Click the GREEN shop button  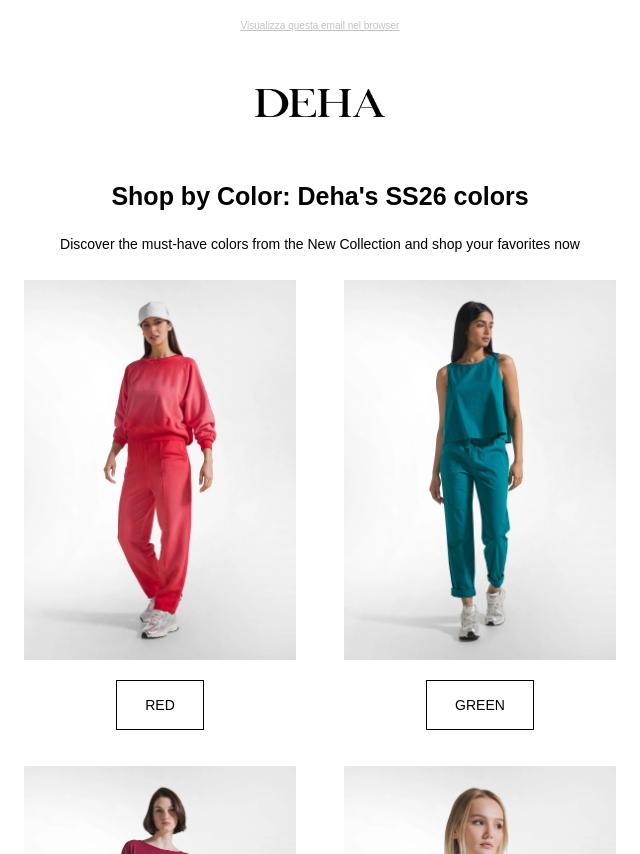coord(480,705)
